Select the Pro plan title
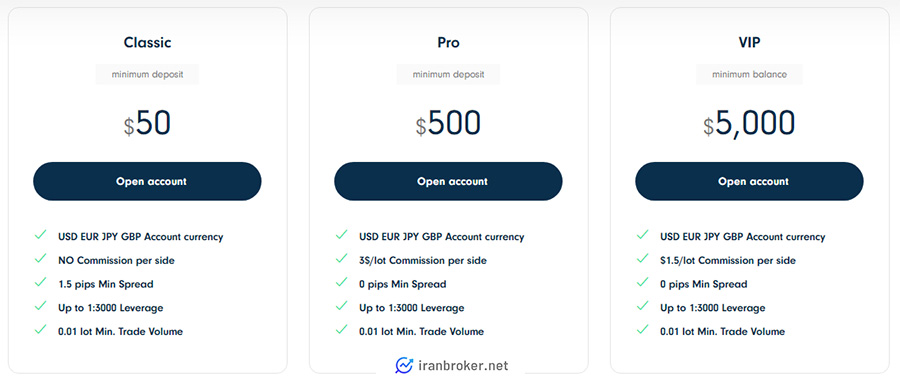The width and height of the screenshot is (900, 380). pyautogui.click(x=448, y=42)
